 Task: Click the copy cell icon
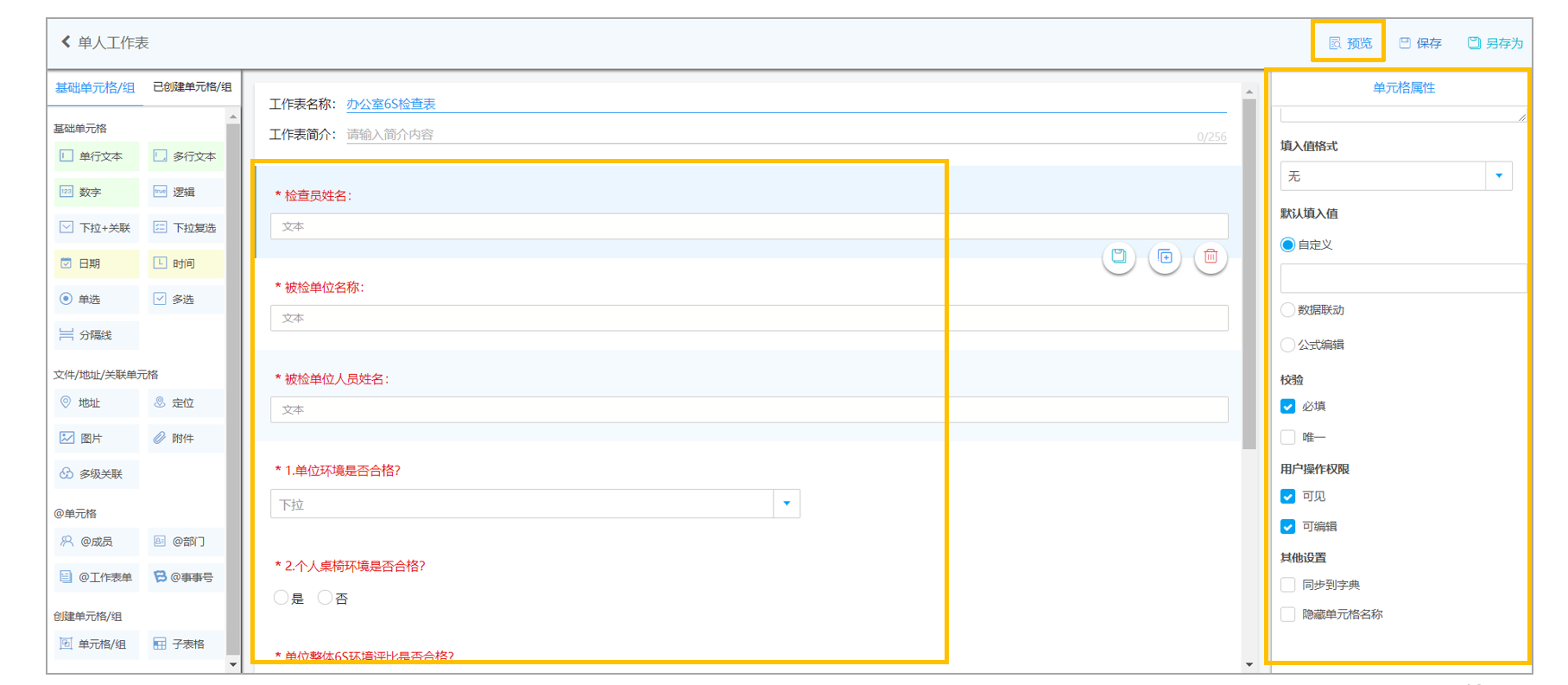pos(1165,257)
